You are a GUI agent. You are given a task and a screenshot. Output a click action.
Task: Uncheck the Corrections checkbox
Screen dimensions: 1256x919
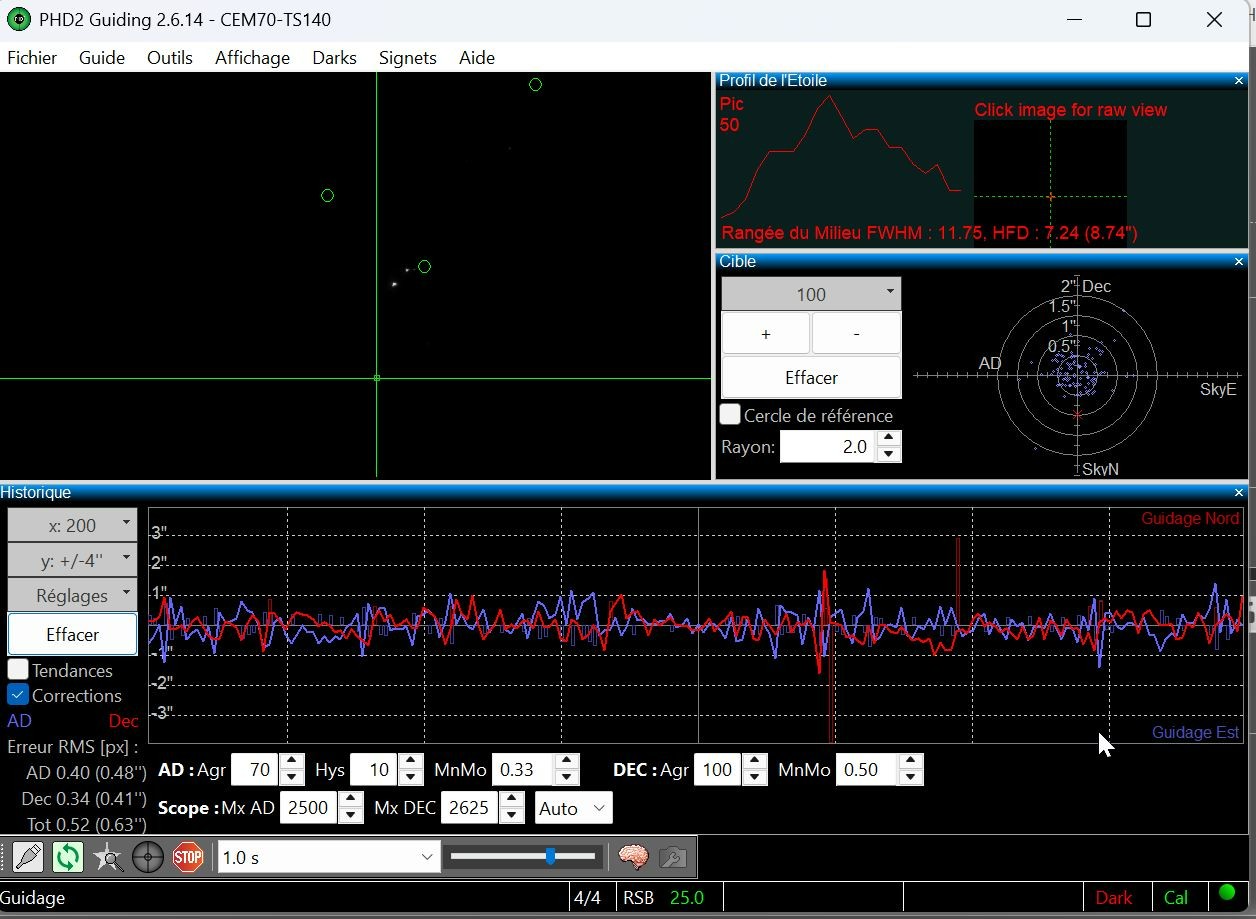coord(18,694)
